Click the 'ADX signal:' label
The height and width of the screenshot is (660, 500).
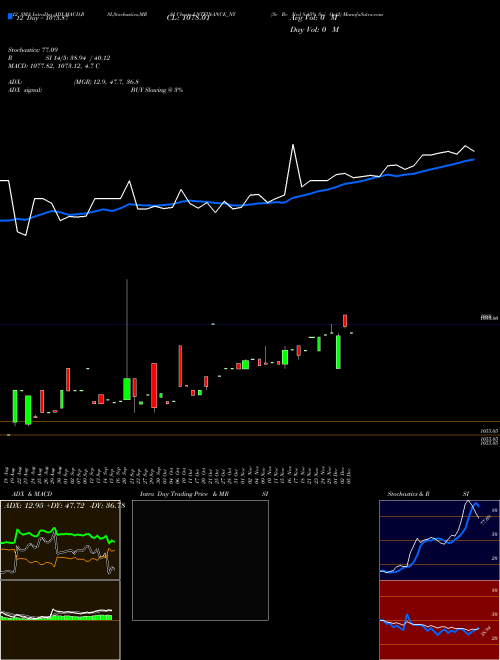[x=24, y=90]
